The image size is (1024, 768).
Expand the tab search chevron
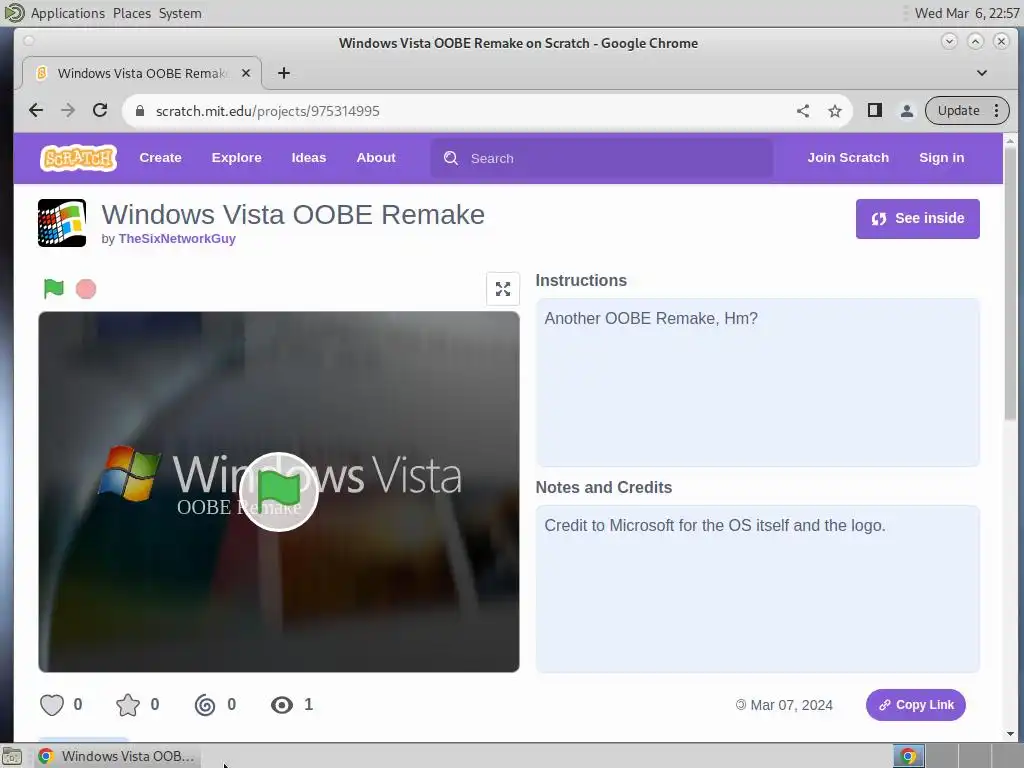(x=982, y=73)
